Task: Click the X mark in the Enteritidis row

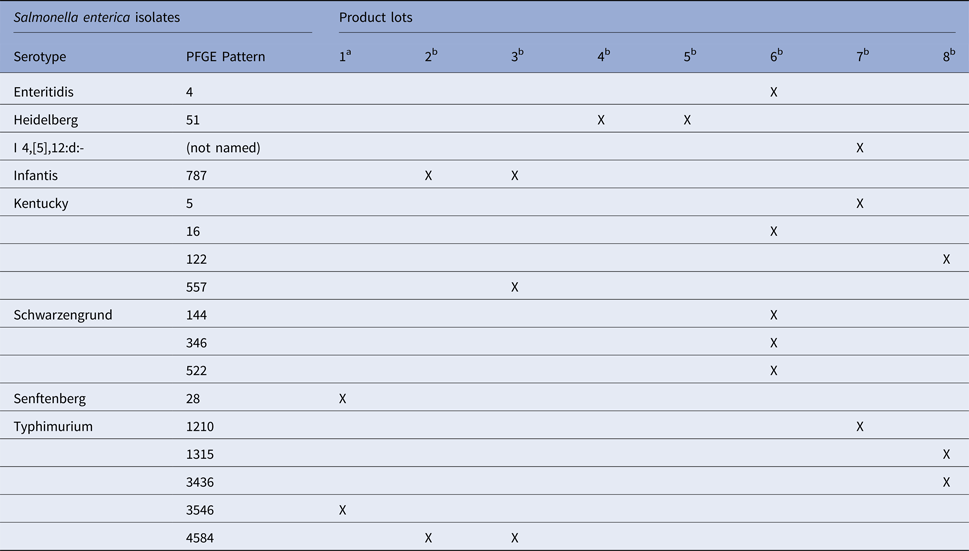Action: click(774, 92)
